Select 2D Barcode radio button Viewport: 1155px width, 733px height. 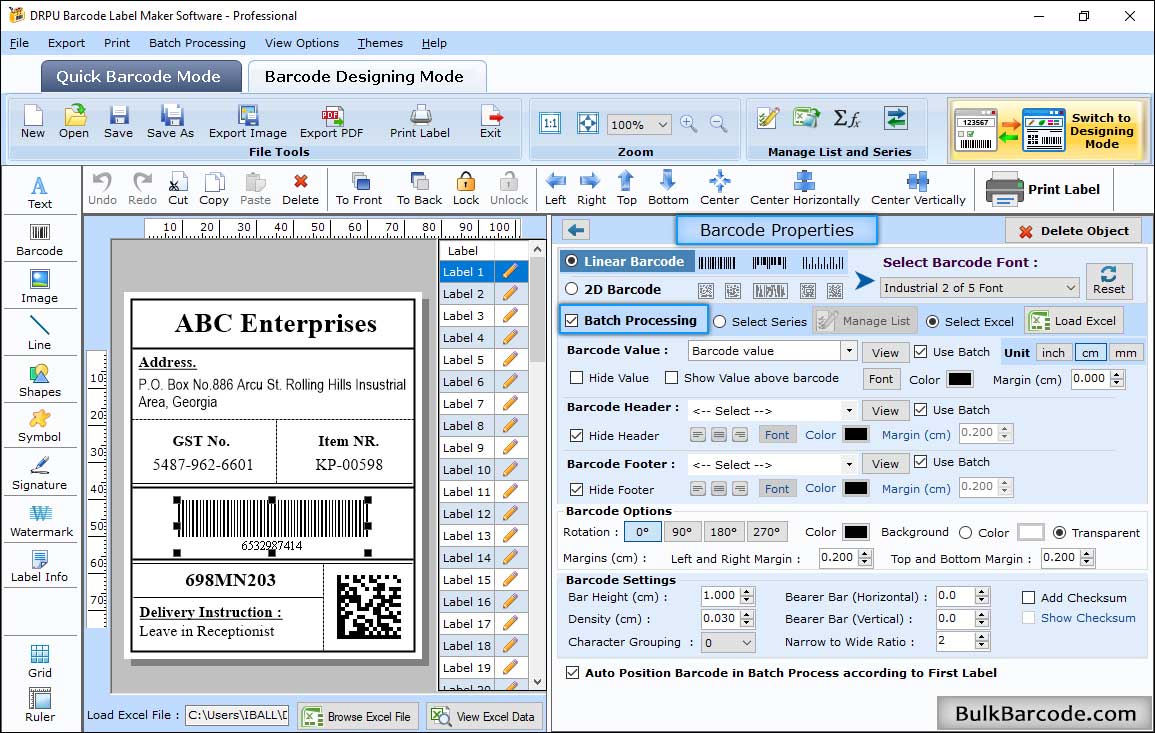[572, 289]
